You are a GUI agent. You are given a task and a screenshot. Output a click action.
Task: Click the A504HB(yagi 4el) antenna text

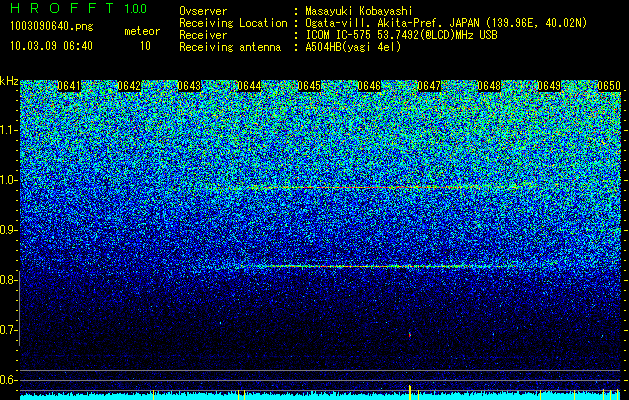(x=353, y=47)
